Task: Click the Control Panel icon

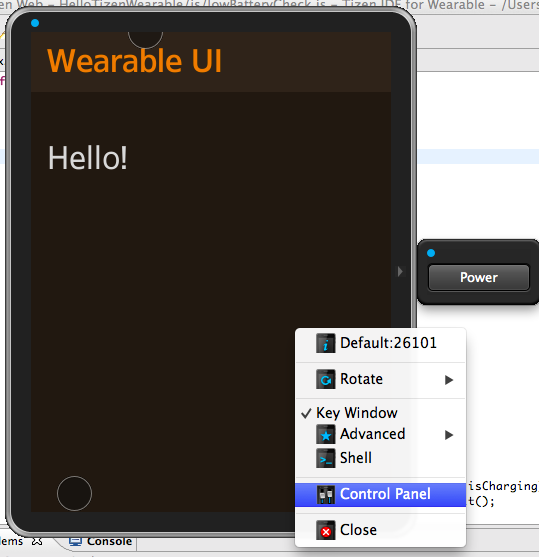Action: click(x=325, y=494)
